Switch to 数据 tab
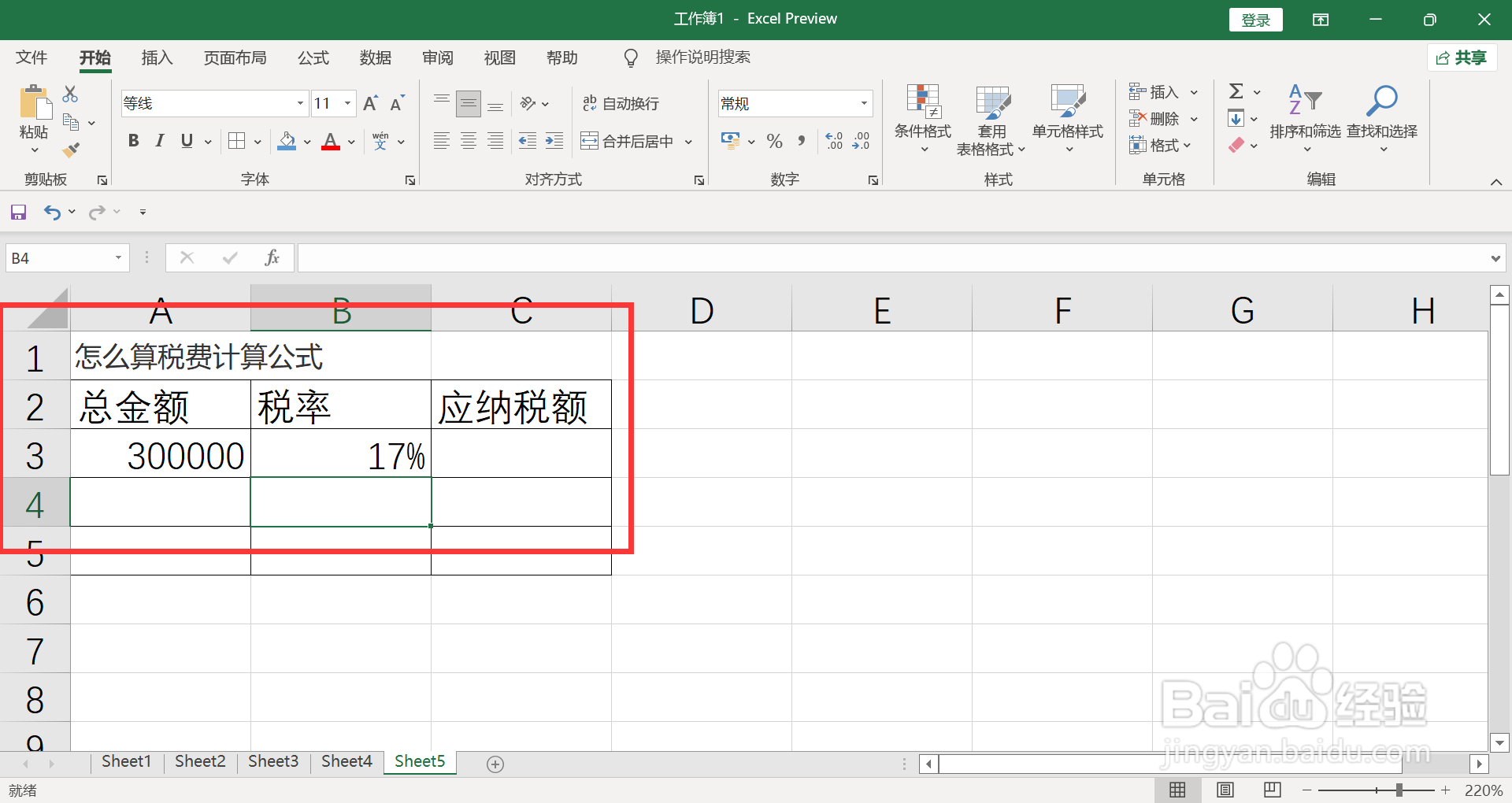The width and height of the screenshot is (1512, 803). pos(376,57)
